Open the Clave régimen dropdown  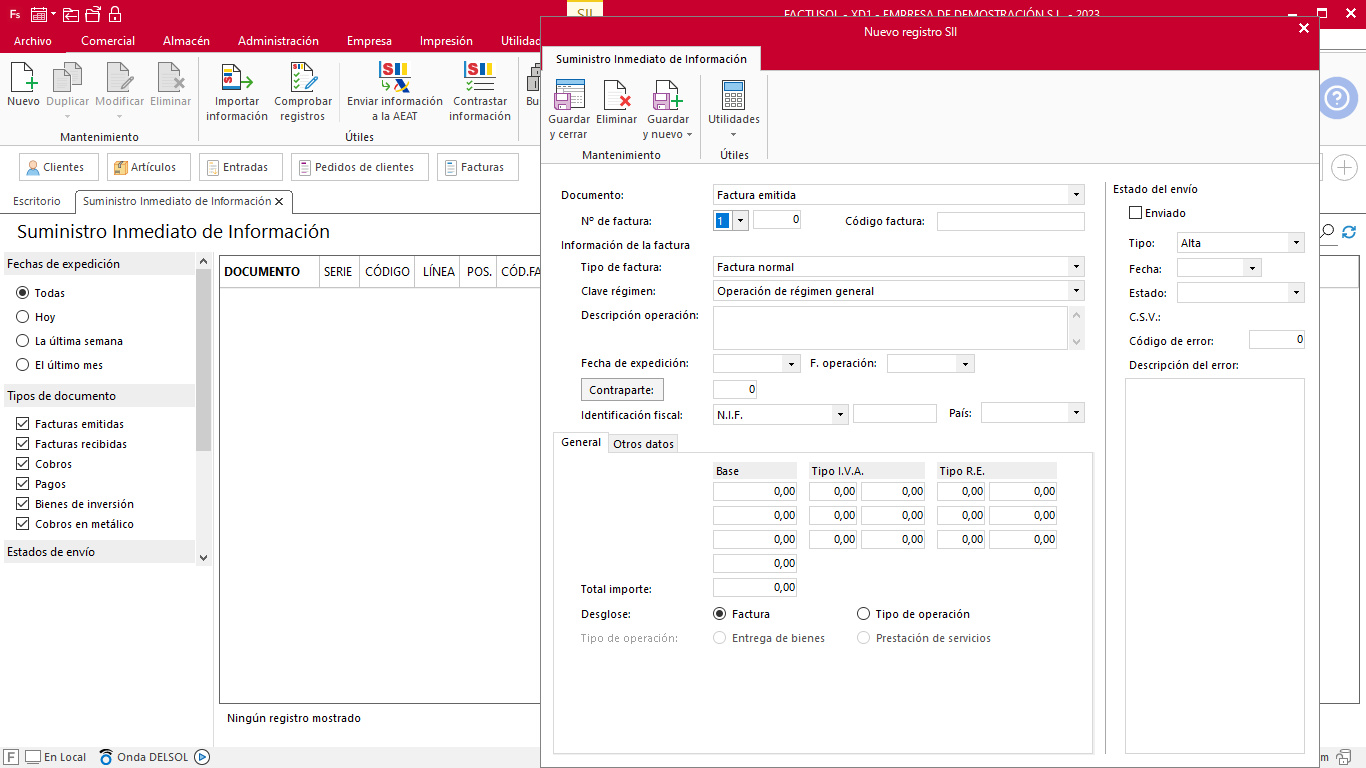1076,291
